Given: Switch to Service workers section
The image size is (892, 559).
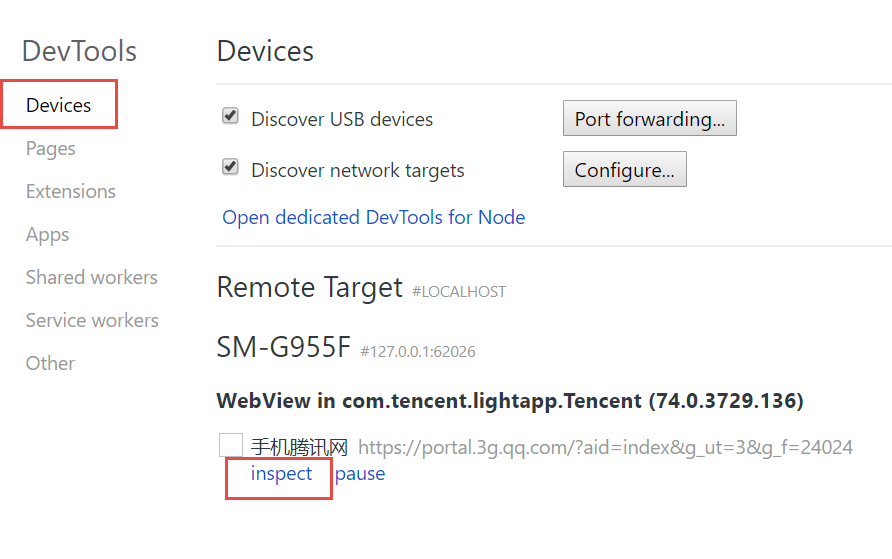Looking at the screenshot, I should (92, 320).
